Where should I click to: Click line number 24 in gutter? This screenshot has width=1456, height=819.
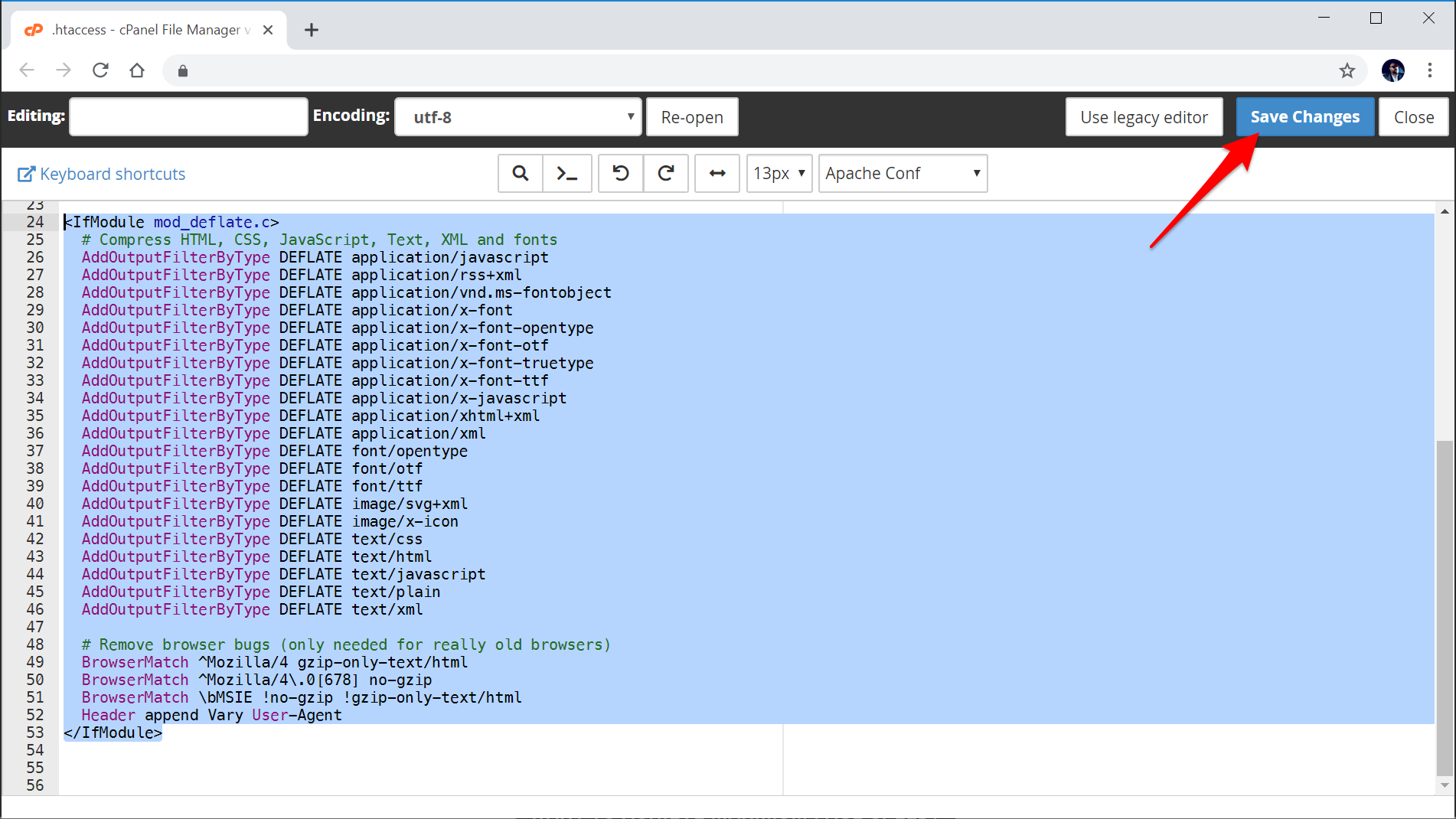click(35, 222)
